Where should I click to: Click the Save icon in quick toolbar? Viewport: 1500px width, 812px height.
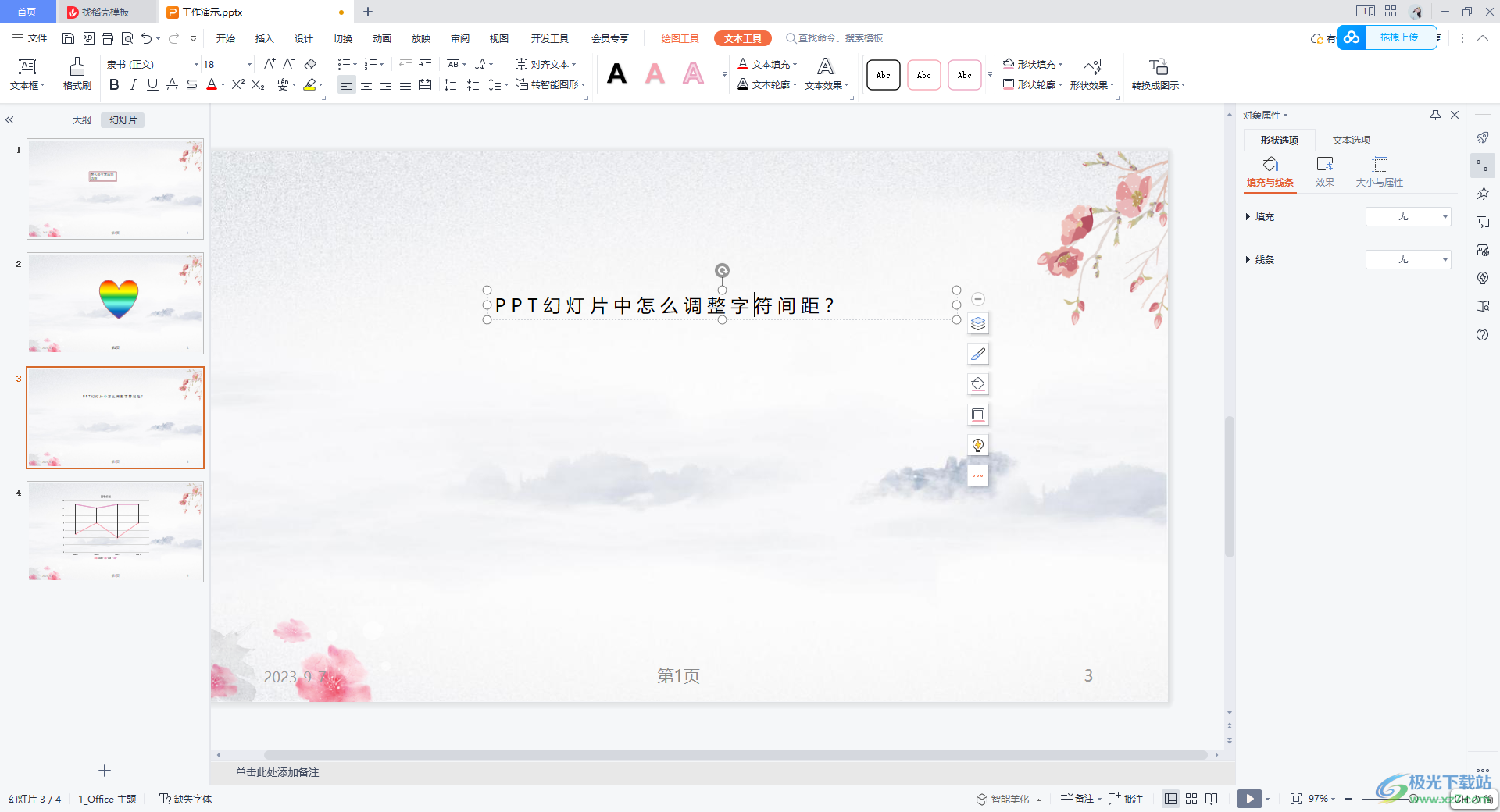[69, 38]
